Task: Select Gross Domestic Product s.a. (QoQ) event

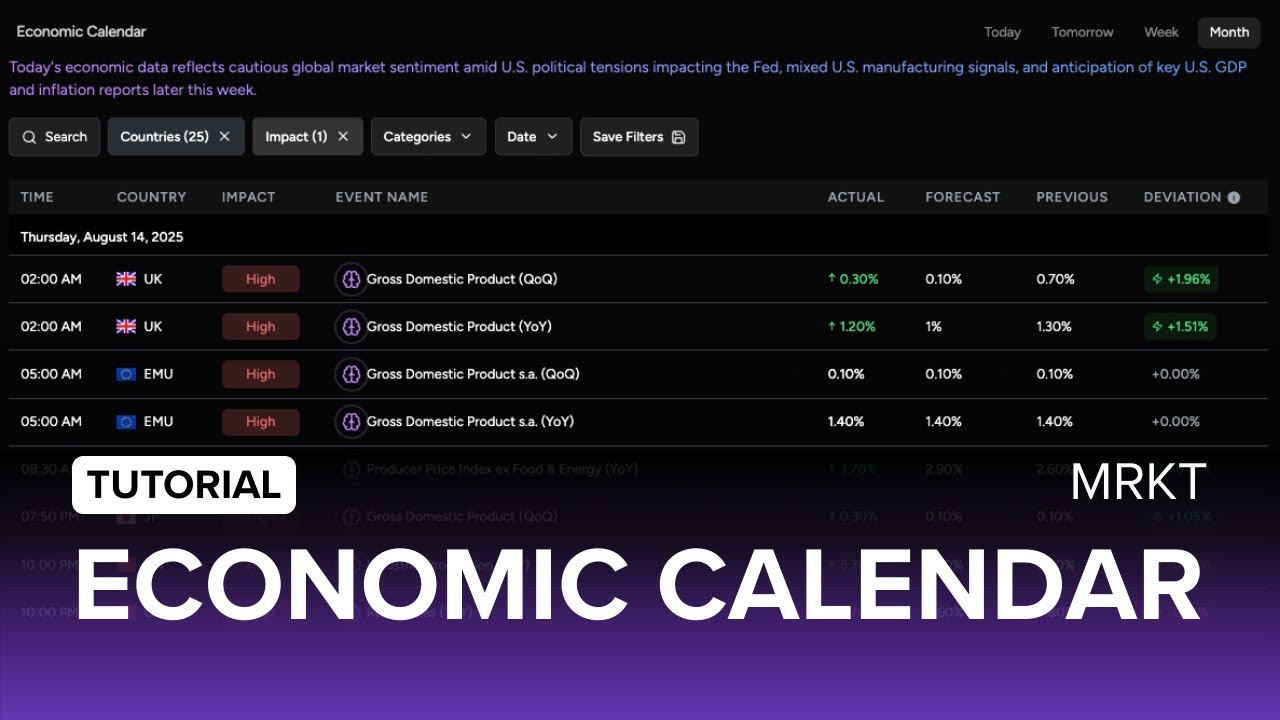Action: click(473, 374)
